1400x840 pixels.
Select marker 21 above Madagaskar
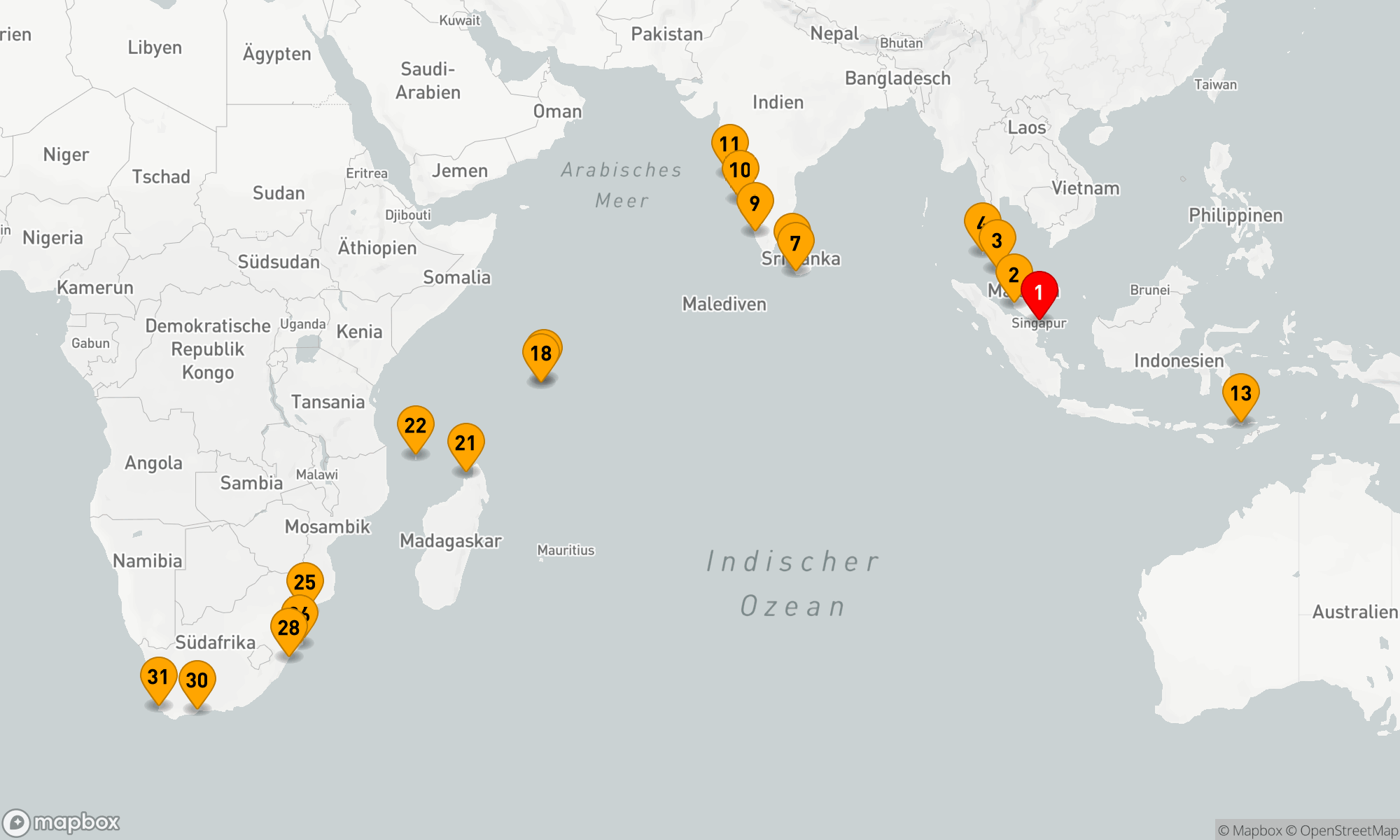point(465,443)
